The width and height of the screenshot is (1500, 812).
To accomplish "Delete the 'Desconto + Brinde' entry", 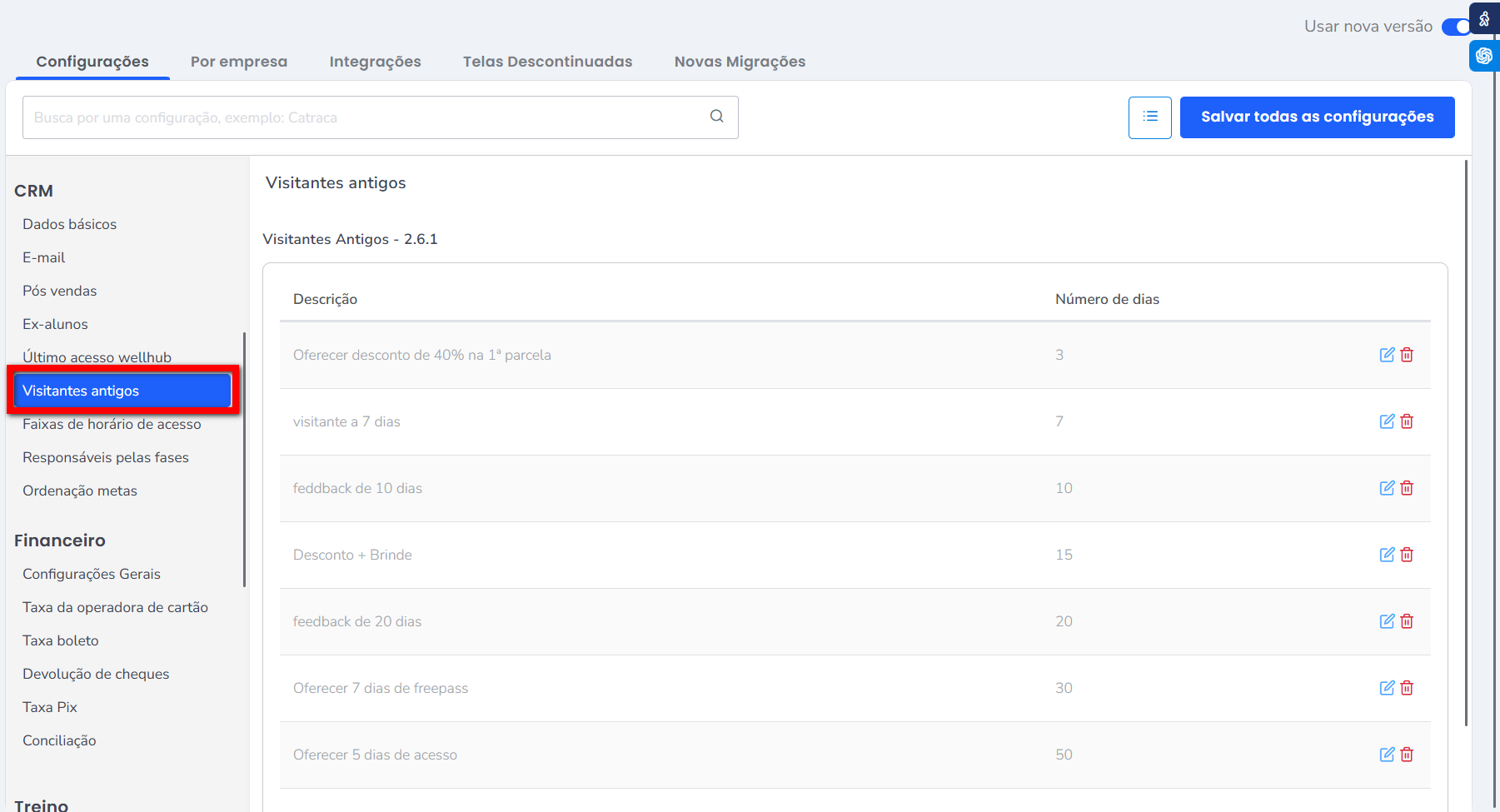I will tap(1407, 555).
